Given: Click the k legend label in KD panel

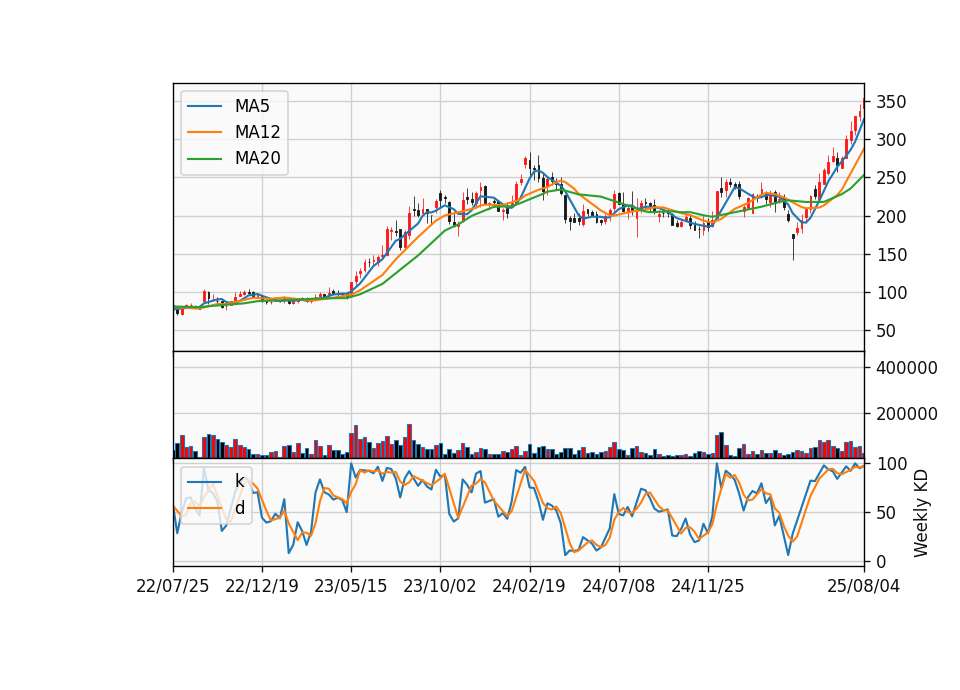Looking at the screenshot, I should (x=239, y=481).
